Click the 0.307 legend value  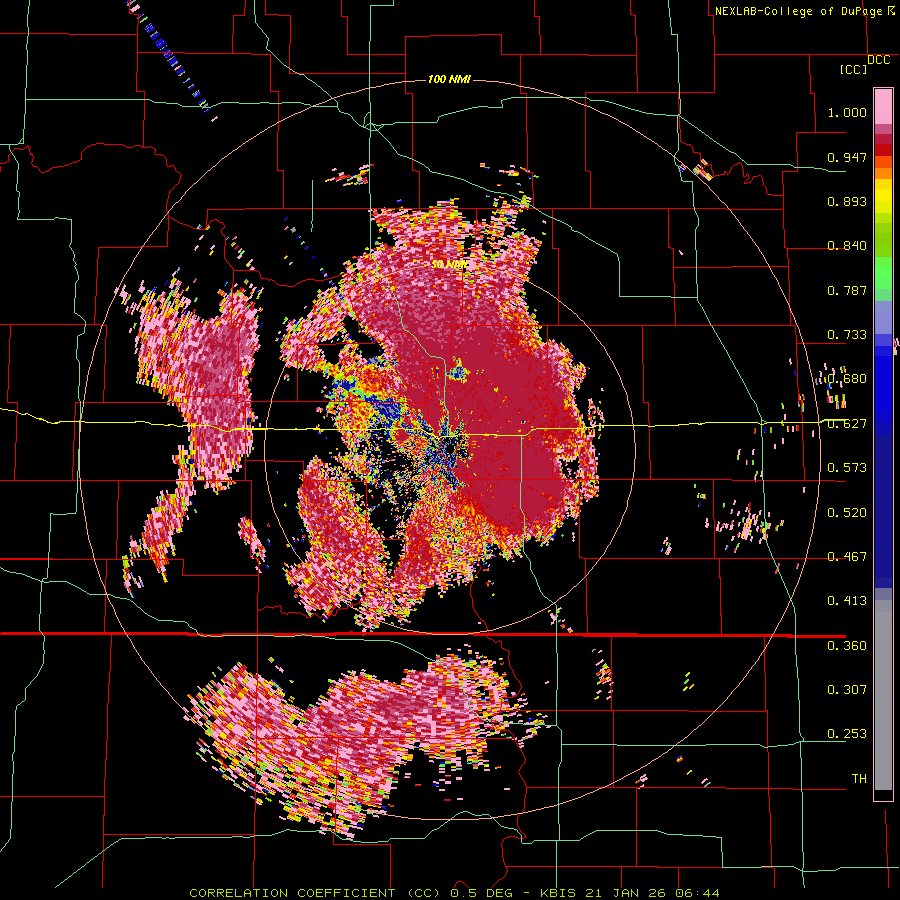(847, 690)
